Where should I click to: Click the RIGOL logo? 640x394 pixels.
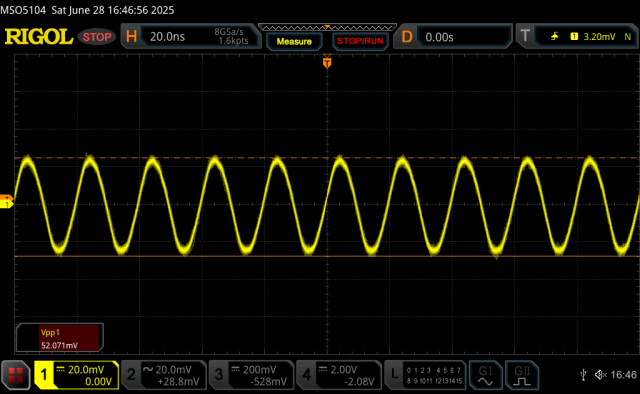[x=38, y=37]
